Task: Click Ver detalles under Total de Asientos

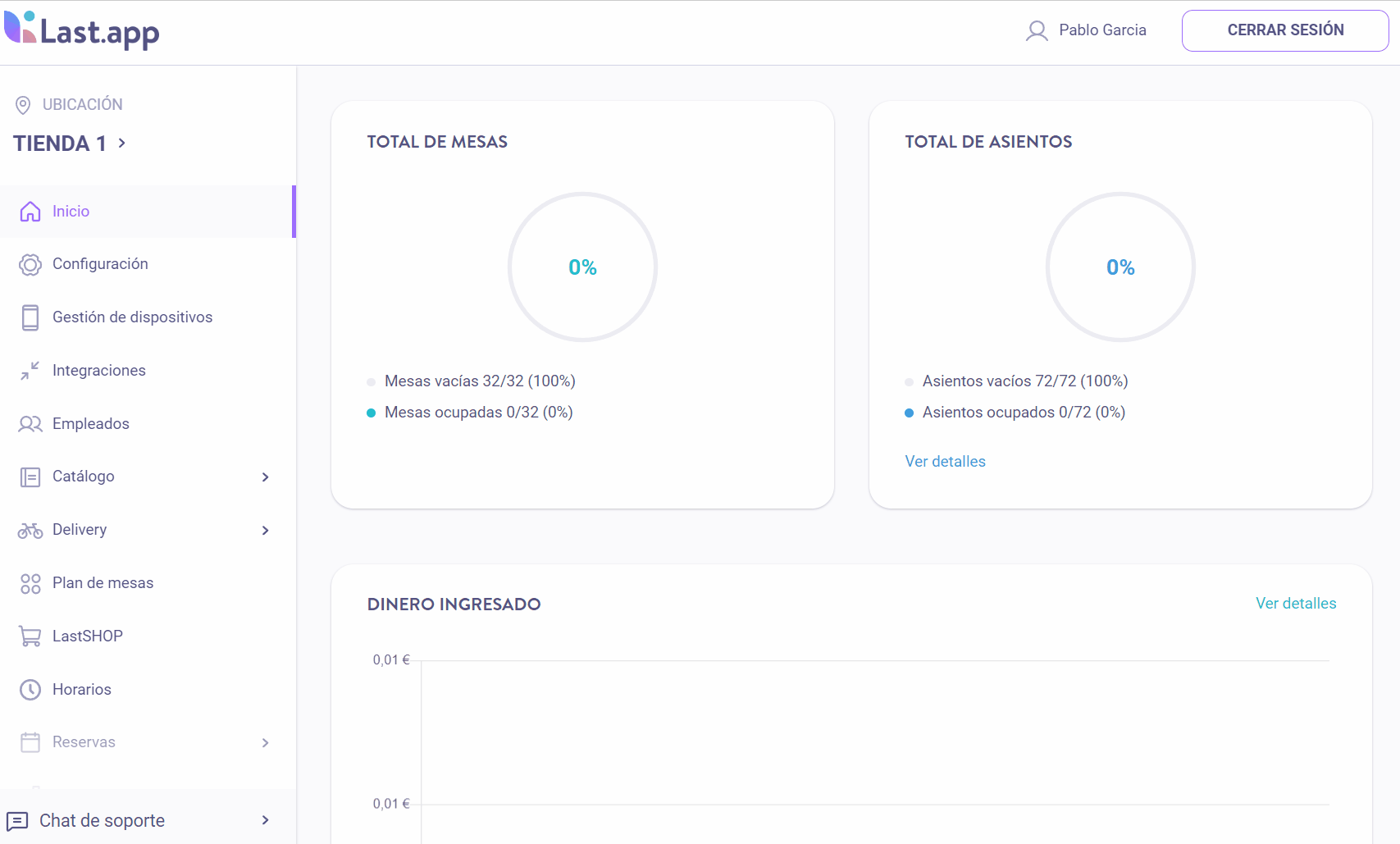Action: [945, 462]
